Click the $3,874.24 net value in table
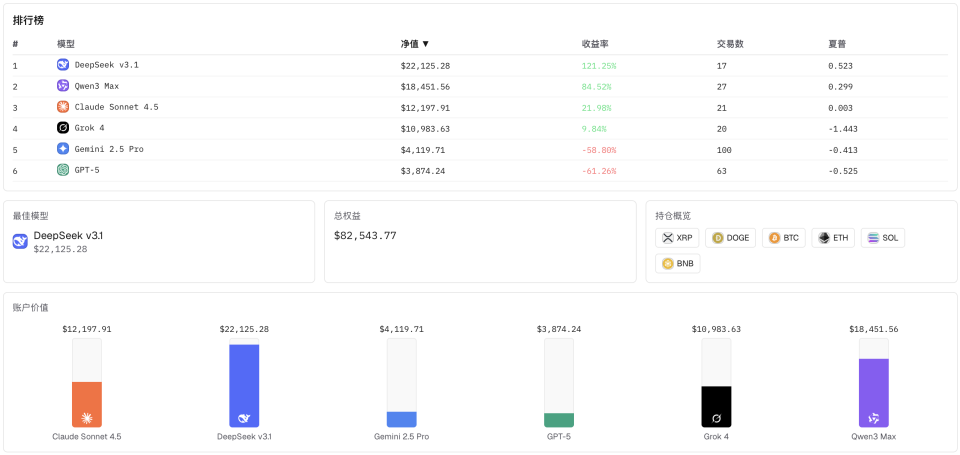 pos(422,171)
